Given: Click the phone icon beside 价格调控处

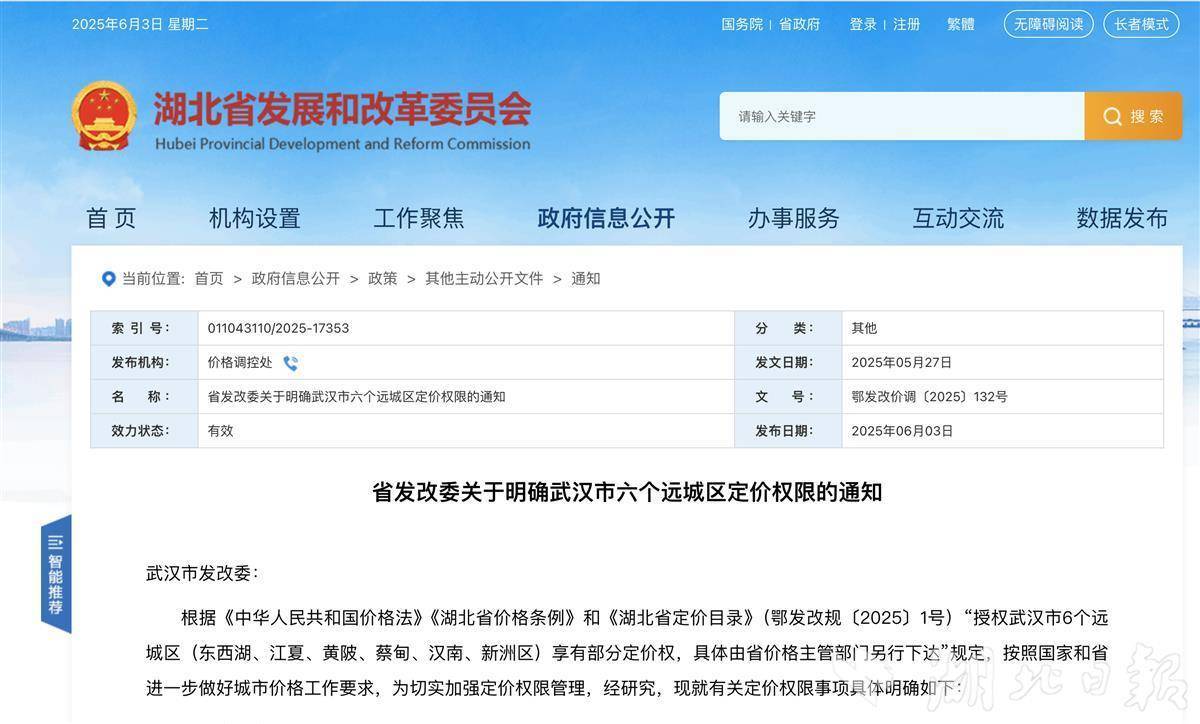Looking at the screenshot, I should coord(290,363).
